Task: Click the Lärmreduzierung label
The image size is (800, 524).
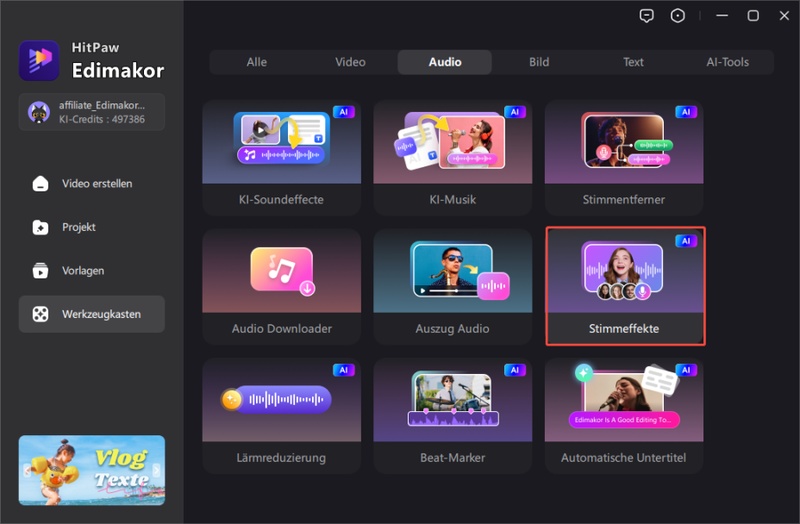Action: click(281, 458)
